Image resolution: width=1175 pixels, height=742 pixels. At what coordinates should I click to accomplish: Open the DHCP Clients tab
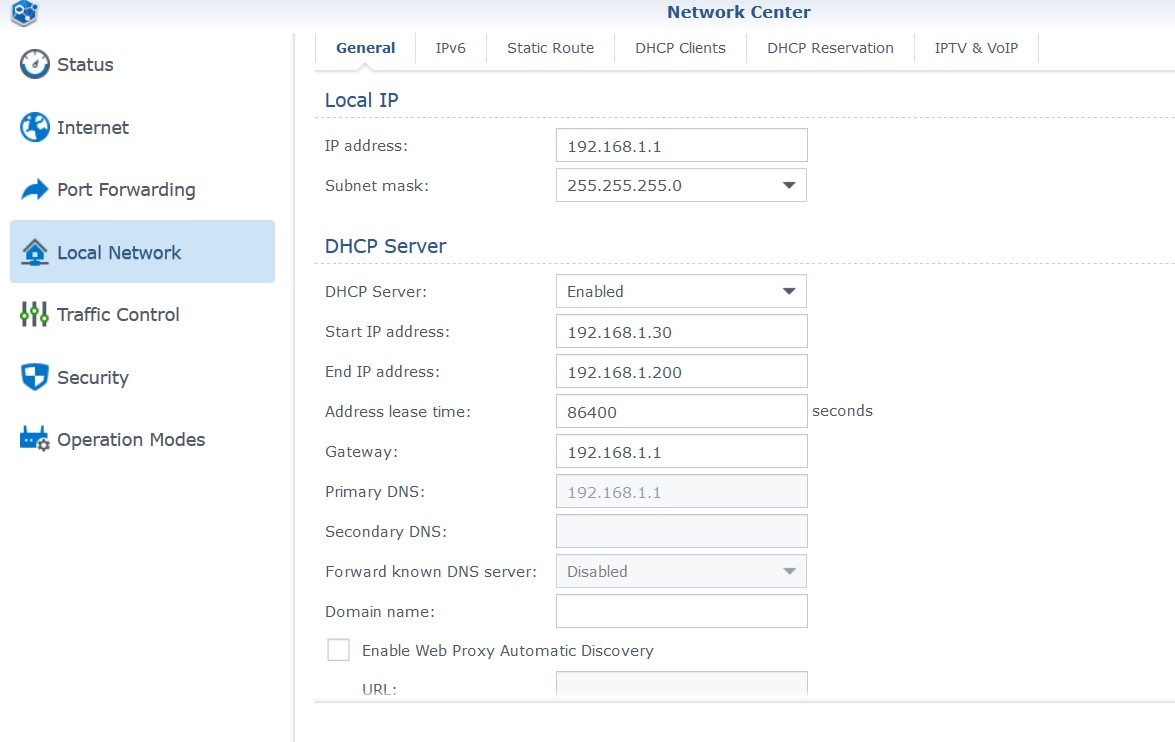(680, 48)
